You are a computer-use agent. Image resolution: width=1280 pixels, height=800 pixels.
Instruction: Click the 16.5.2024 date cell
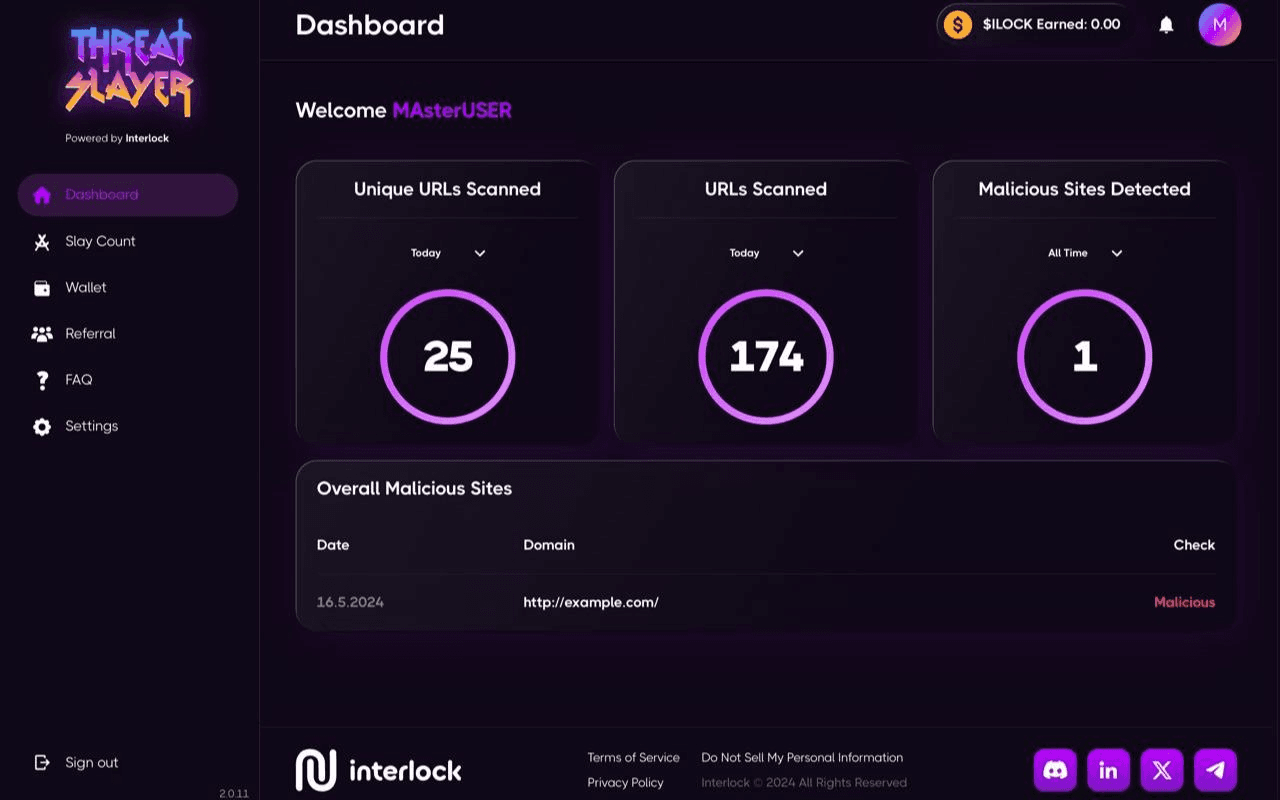350,602
